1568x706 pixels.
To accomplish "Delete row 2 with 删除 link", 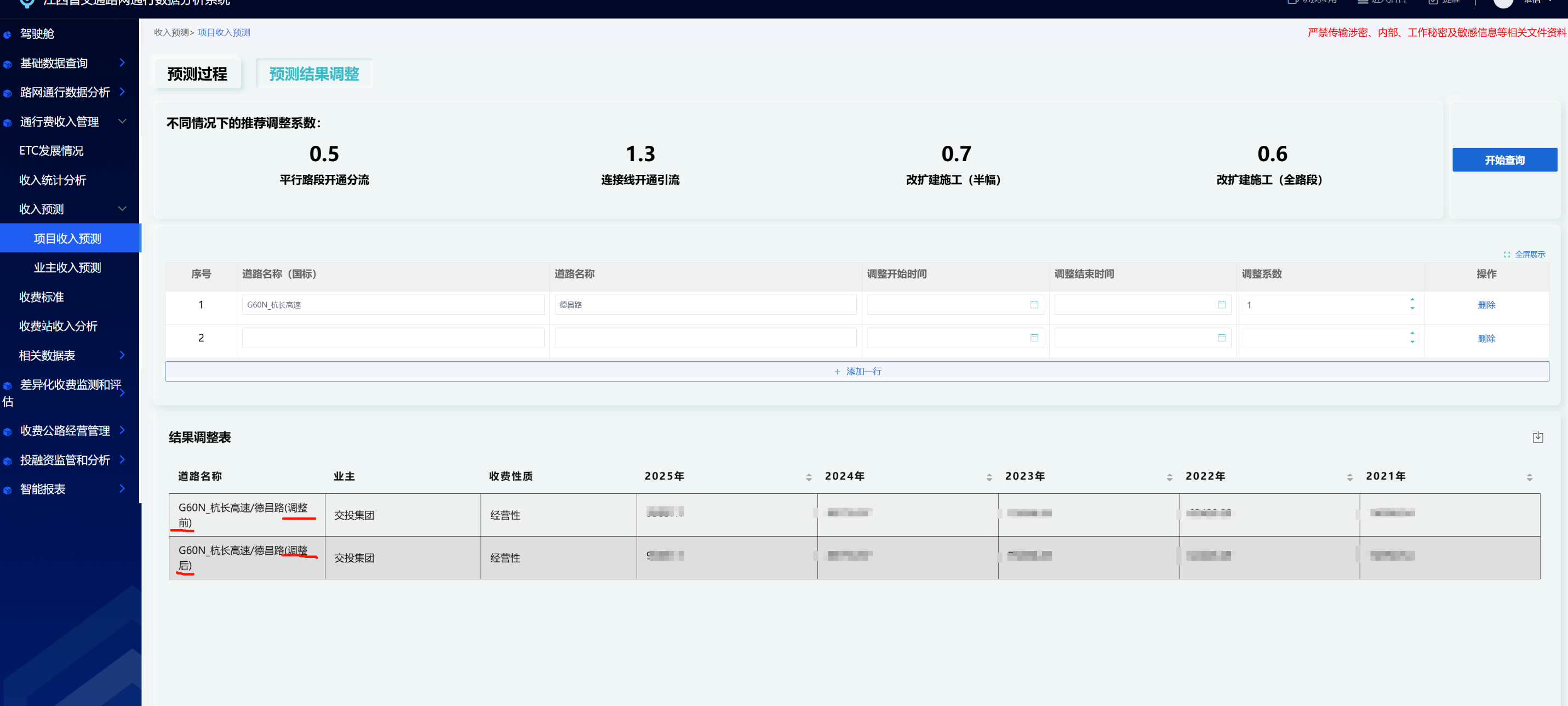I will [1486, 338].
